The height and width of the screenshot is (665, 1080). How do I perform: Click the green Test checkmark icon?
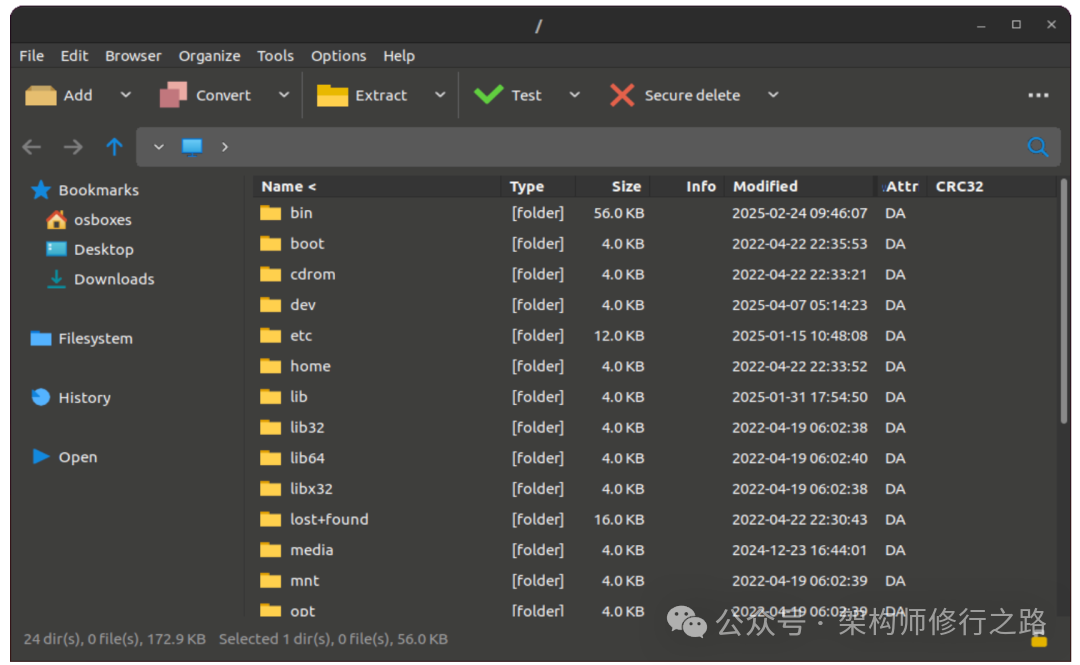coord(488,95)
